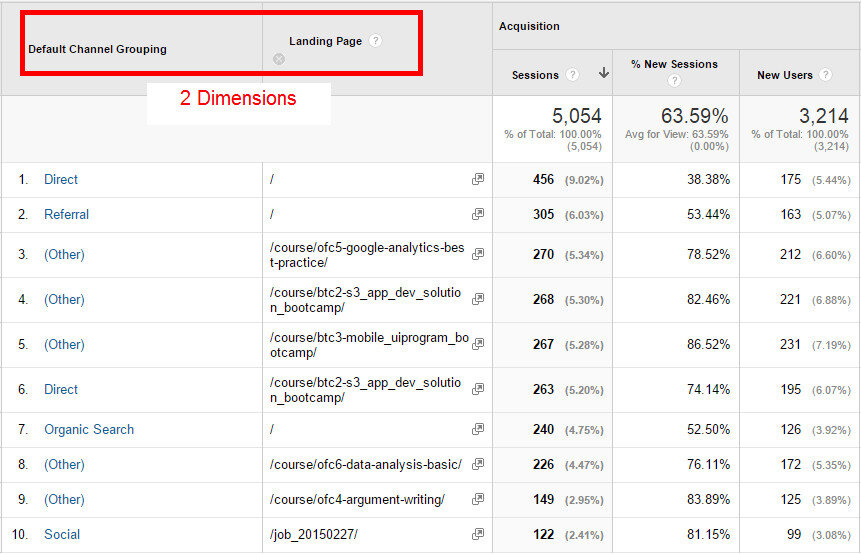Open /job_20150227/ page via external link icon
Image resolution: width=861 pixels, height=554 pixels.
coord(478,534)
